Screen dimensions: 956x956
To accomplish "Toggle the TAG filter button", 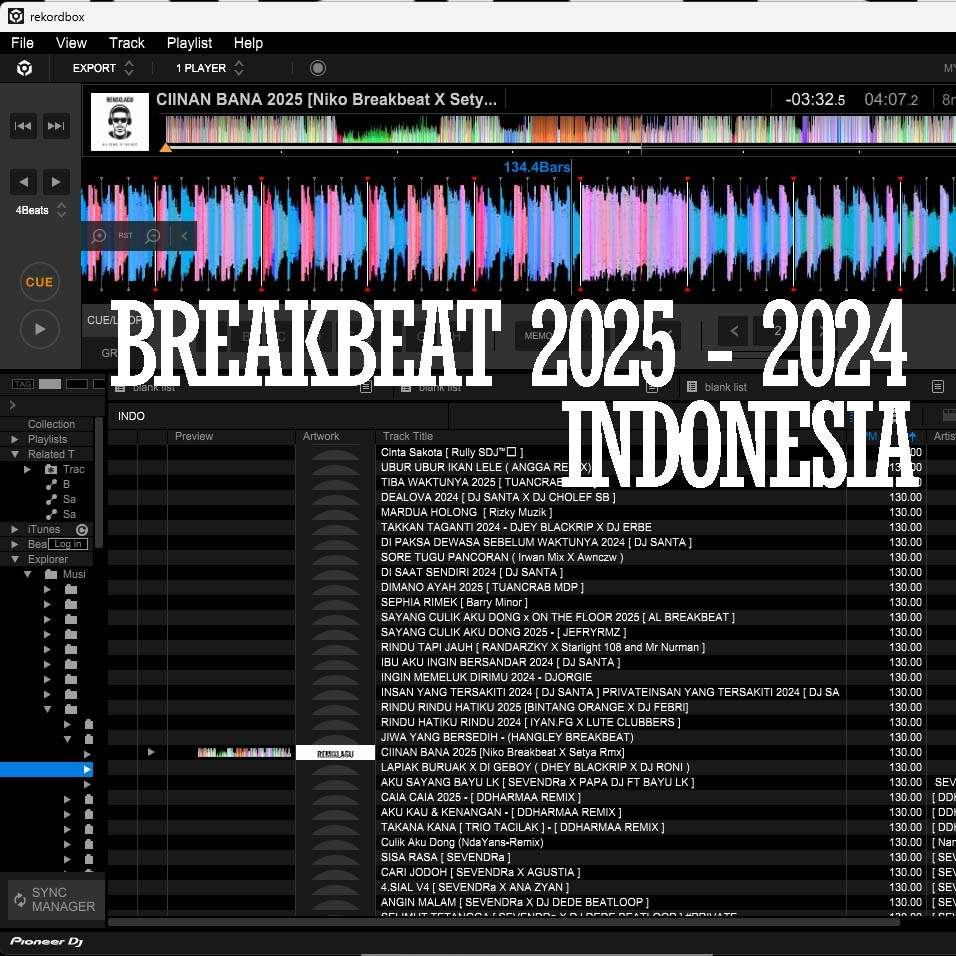I will [x=23, y=383].
